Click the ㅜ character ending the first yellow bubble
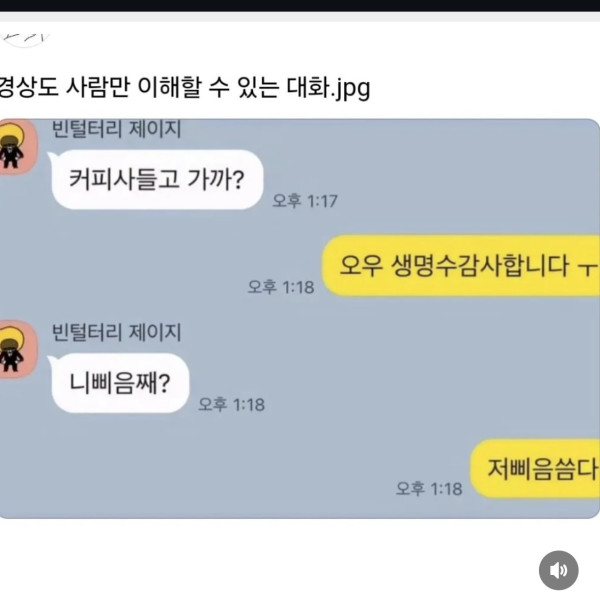Viewport: 600px width, 605px height. 587,269
